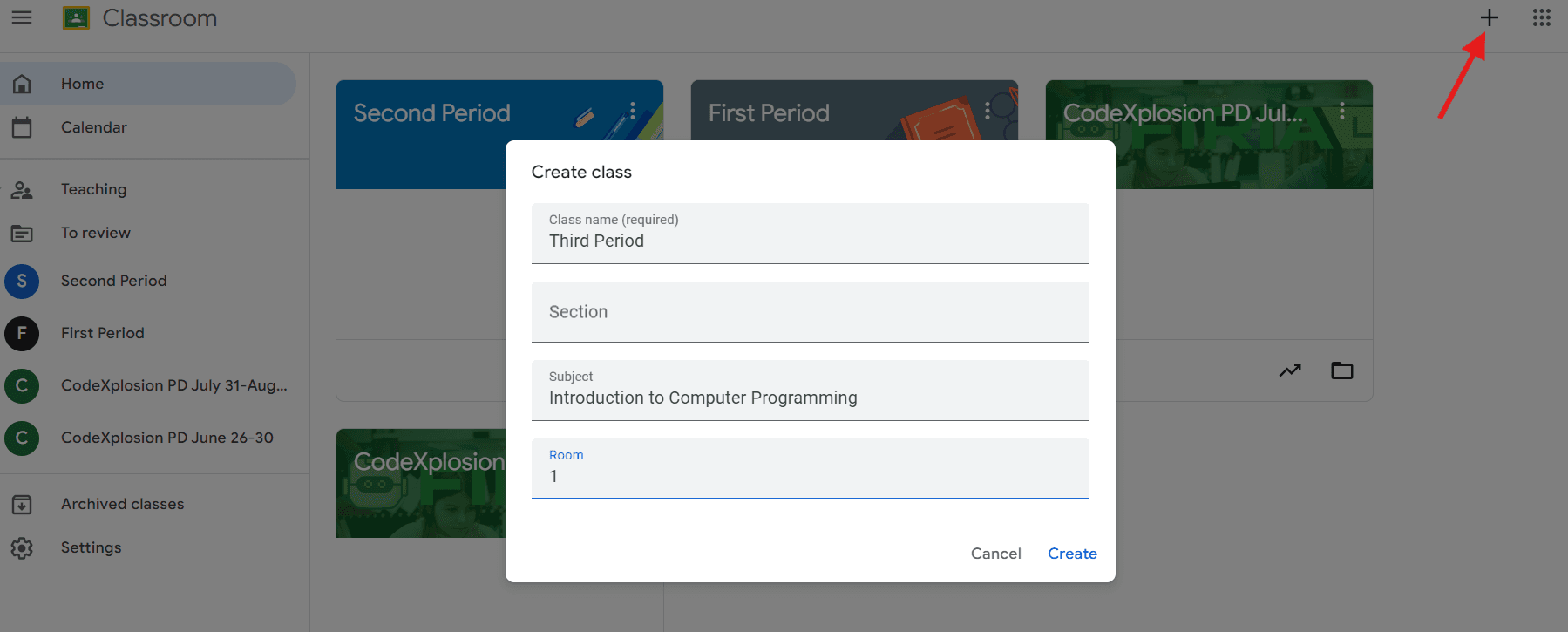Go to Home in sidebar

tap(148, 84)
